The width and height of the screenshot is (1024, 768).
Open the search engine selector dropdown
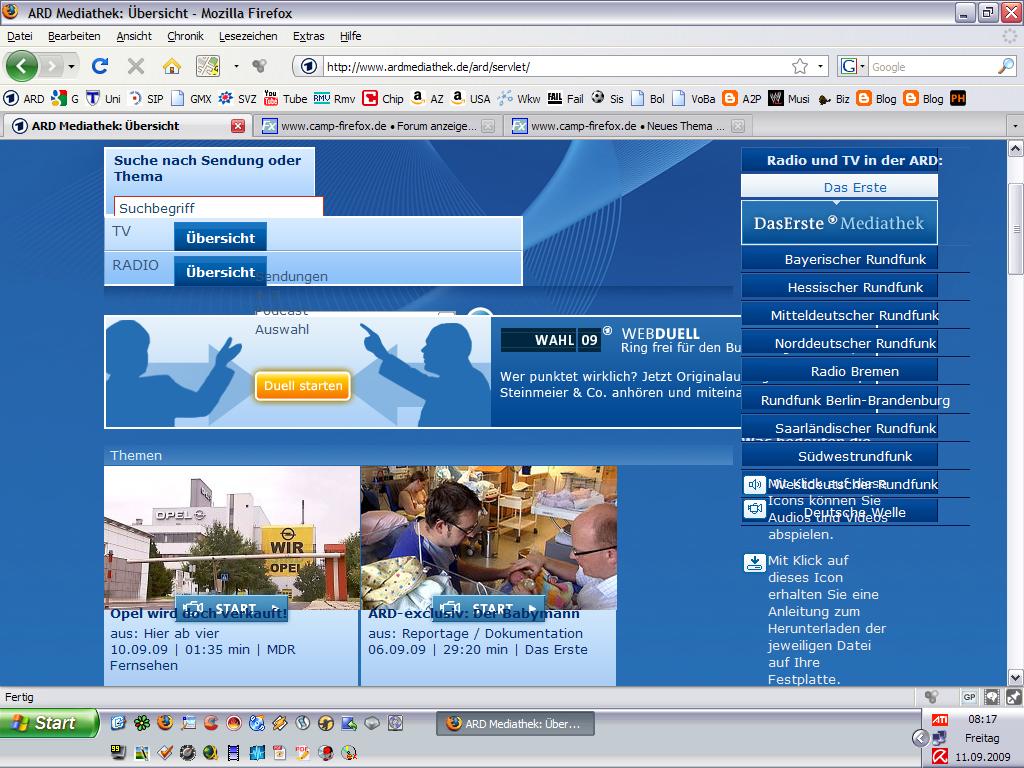pos(852,66)
